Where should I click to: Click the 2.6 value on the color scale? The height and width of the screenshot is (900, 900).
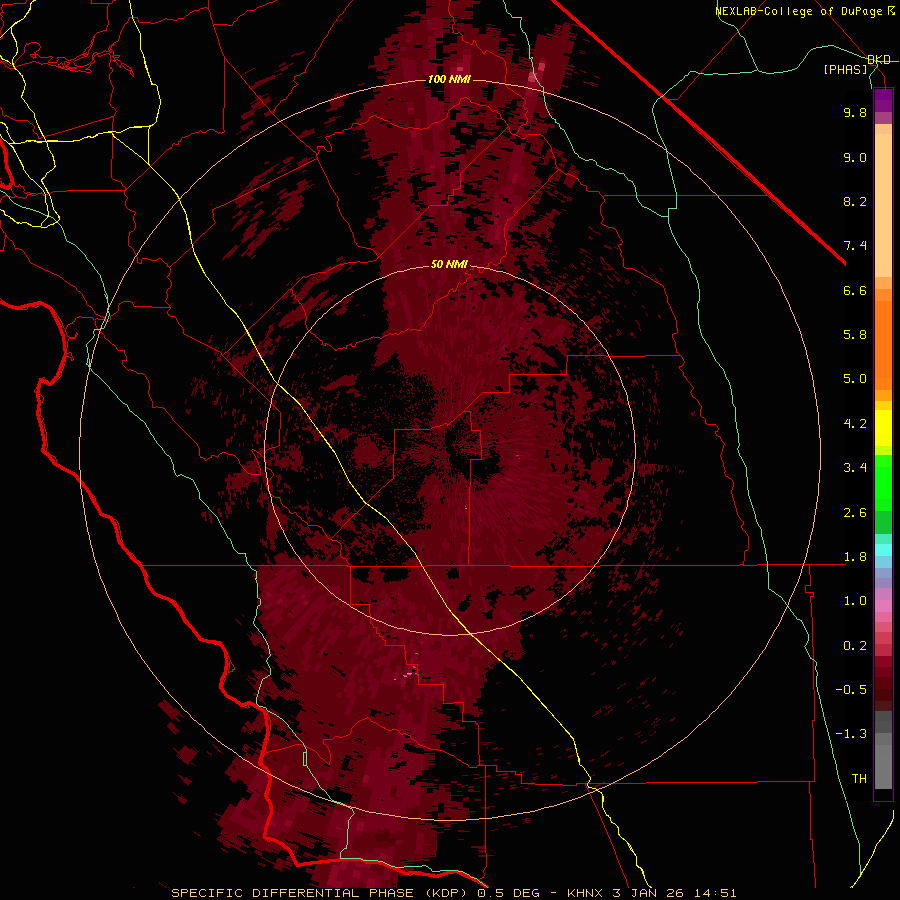pos(855,513)
